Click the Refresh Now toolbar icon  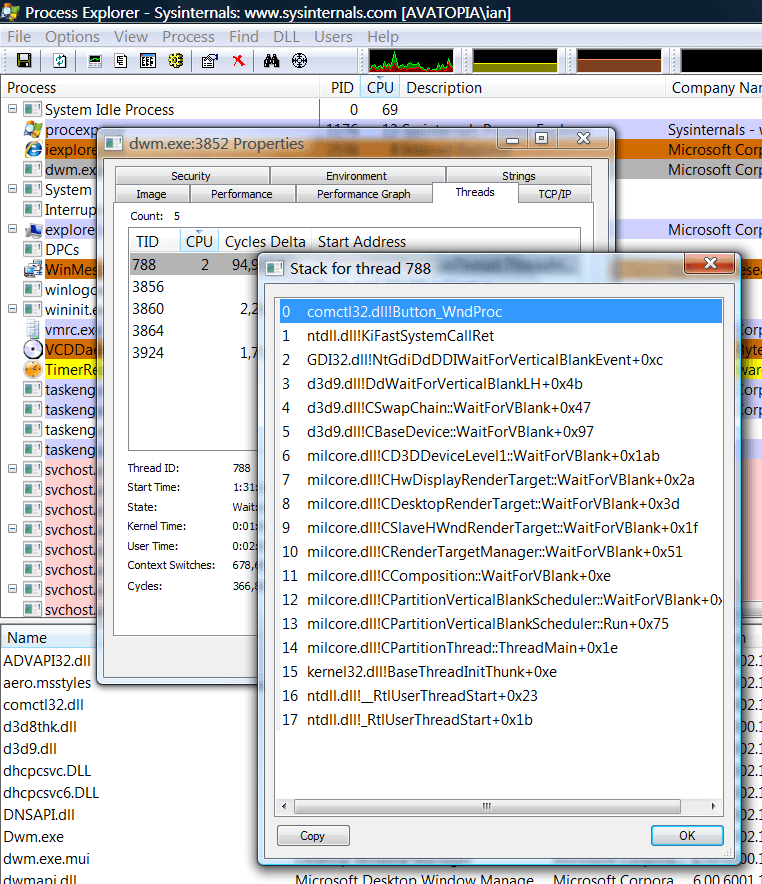[x=59, y=61]
